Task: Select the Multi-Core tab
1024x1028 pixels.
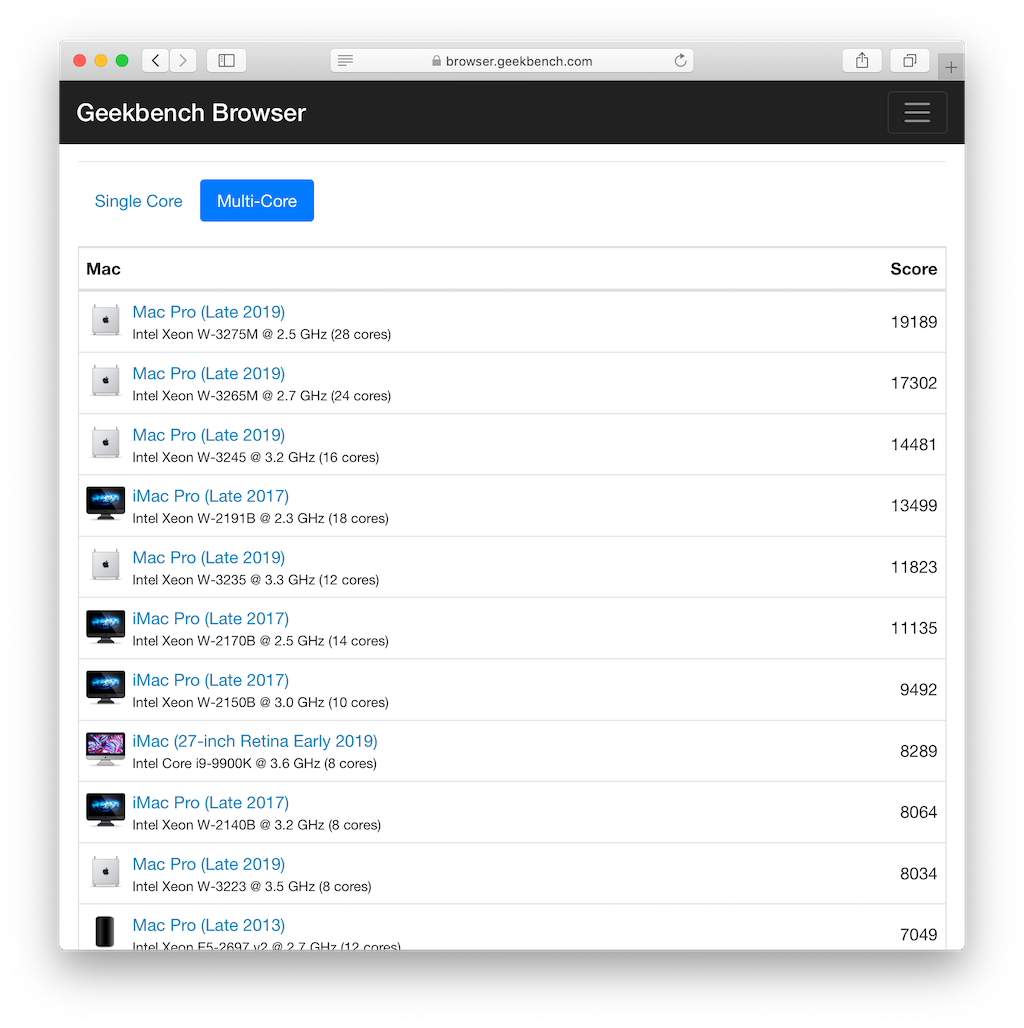Action: [x=257, y=201]
